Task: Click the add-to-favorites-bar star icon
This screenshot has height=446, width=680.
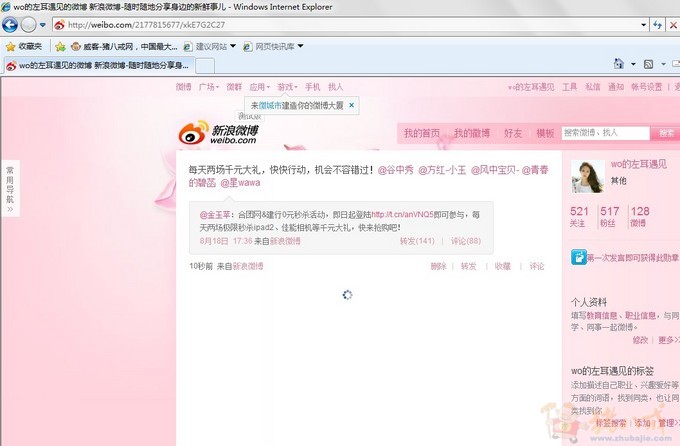Action: point(60,46)
